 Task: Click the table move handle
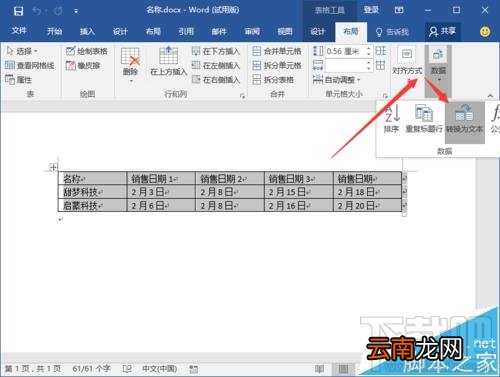point(53,167)
